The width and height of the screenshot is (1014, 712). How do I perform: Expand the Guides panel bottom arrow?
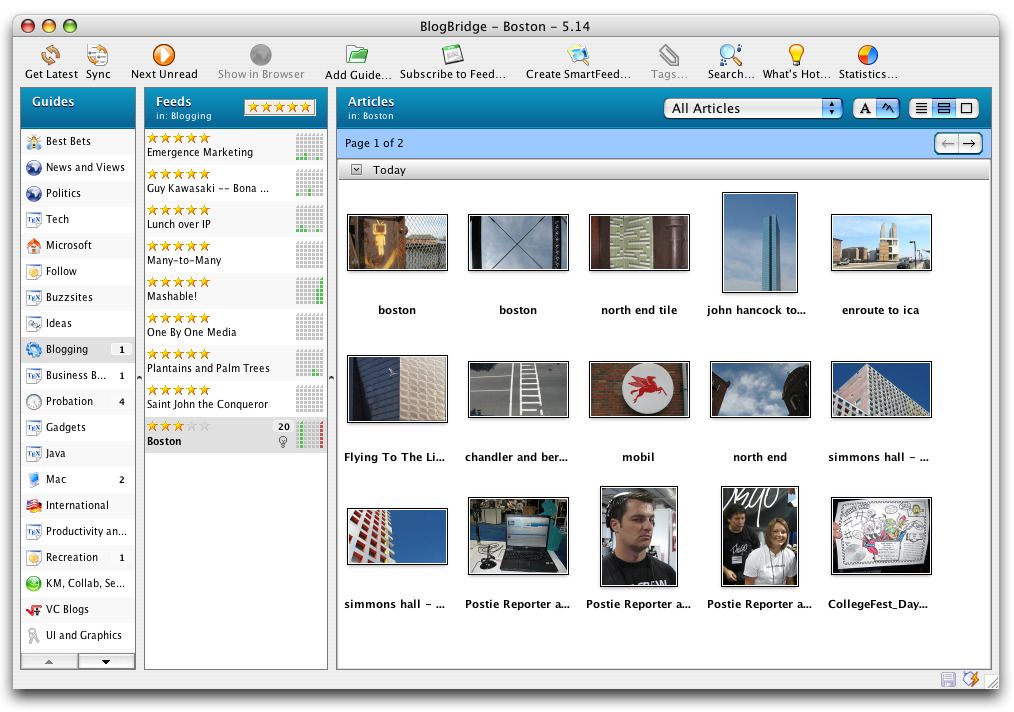coord(106,661)
